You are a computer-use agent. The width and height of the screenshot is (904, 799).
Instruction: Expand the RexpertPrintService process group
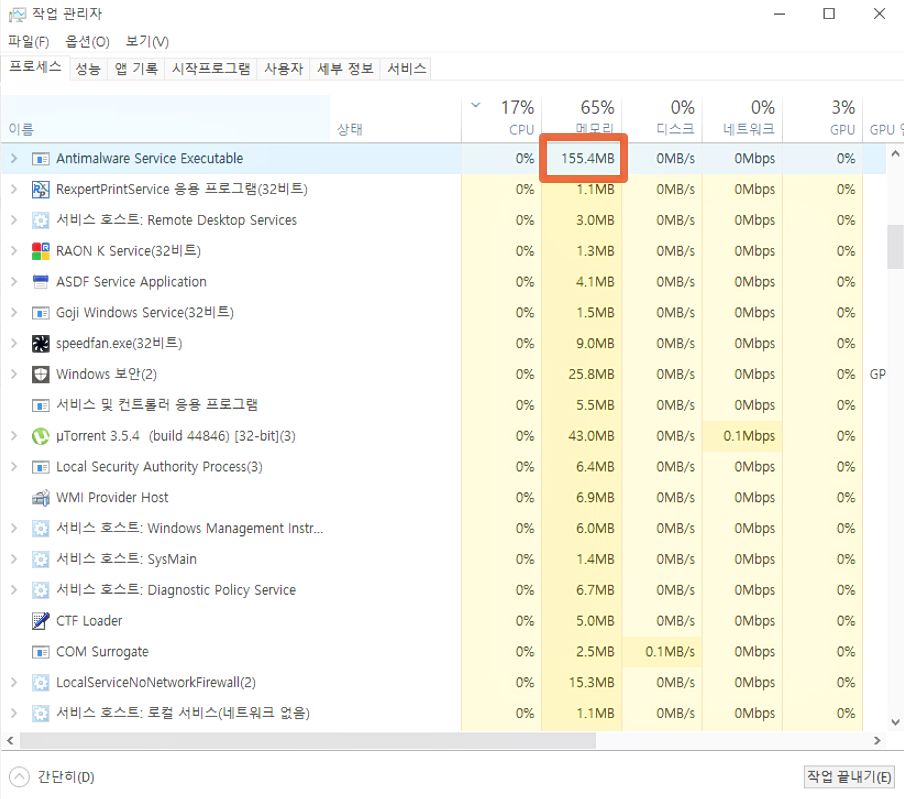[14, 189]
